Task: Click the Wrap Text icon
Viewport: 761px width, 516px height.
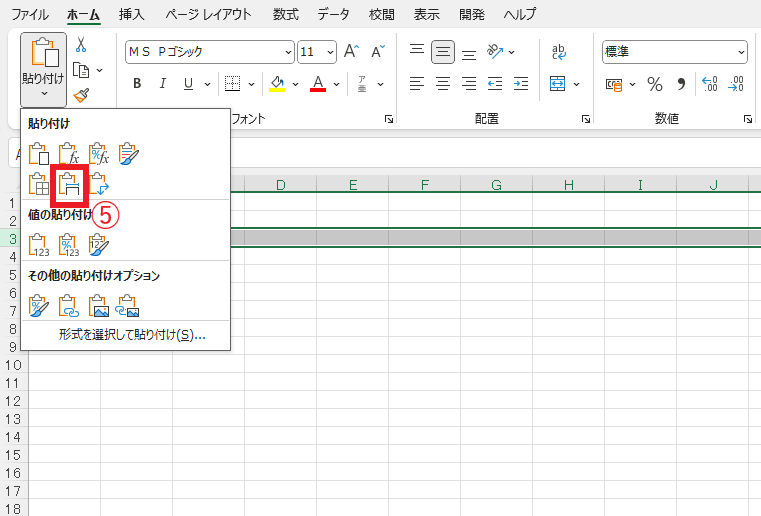Action: click(x=559, y=52)
